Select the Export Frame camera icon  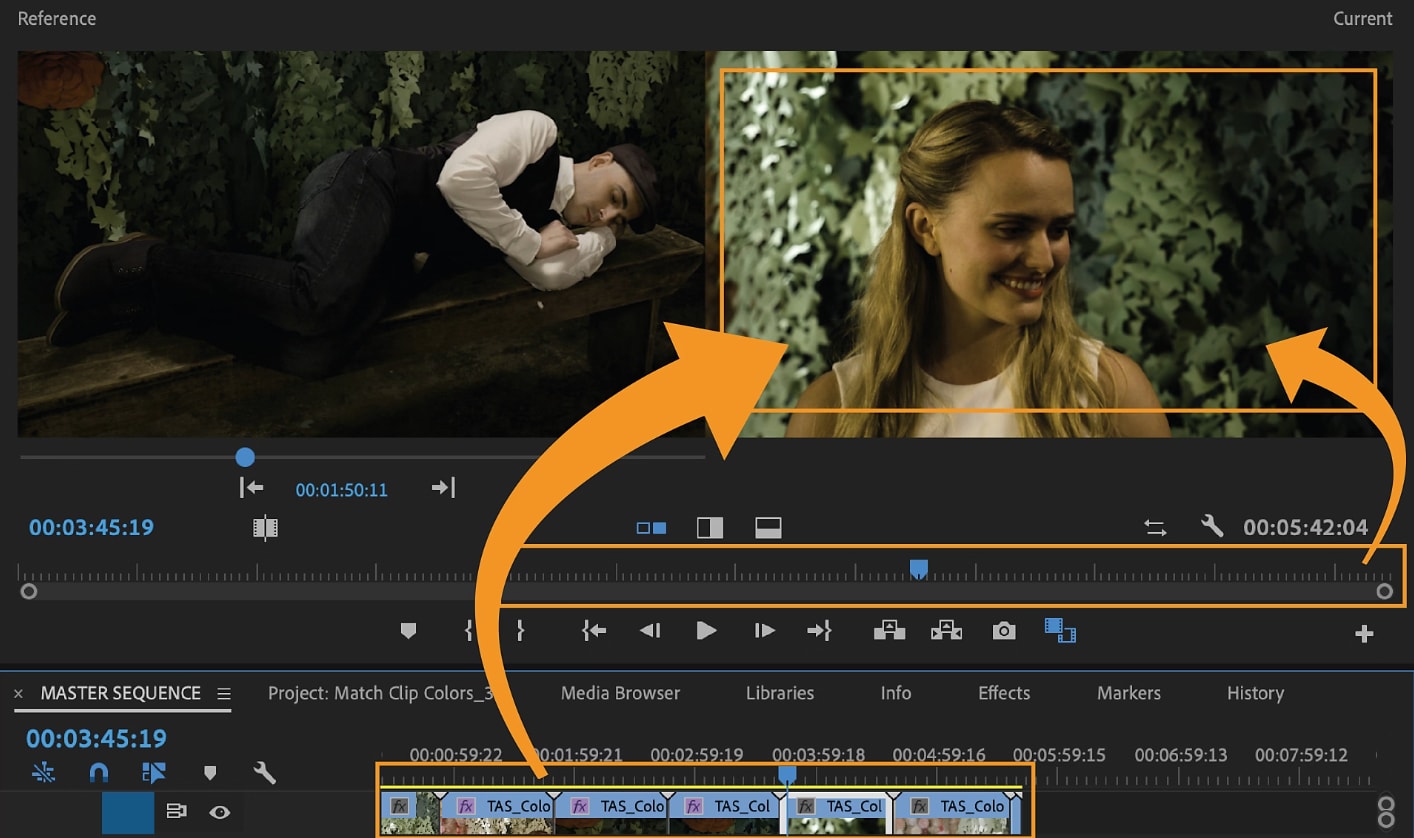click(x=1004, y=630)
